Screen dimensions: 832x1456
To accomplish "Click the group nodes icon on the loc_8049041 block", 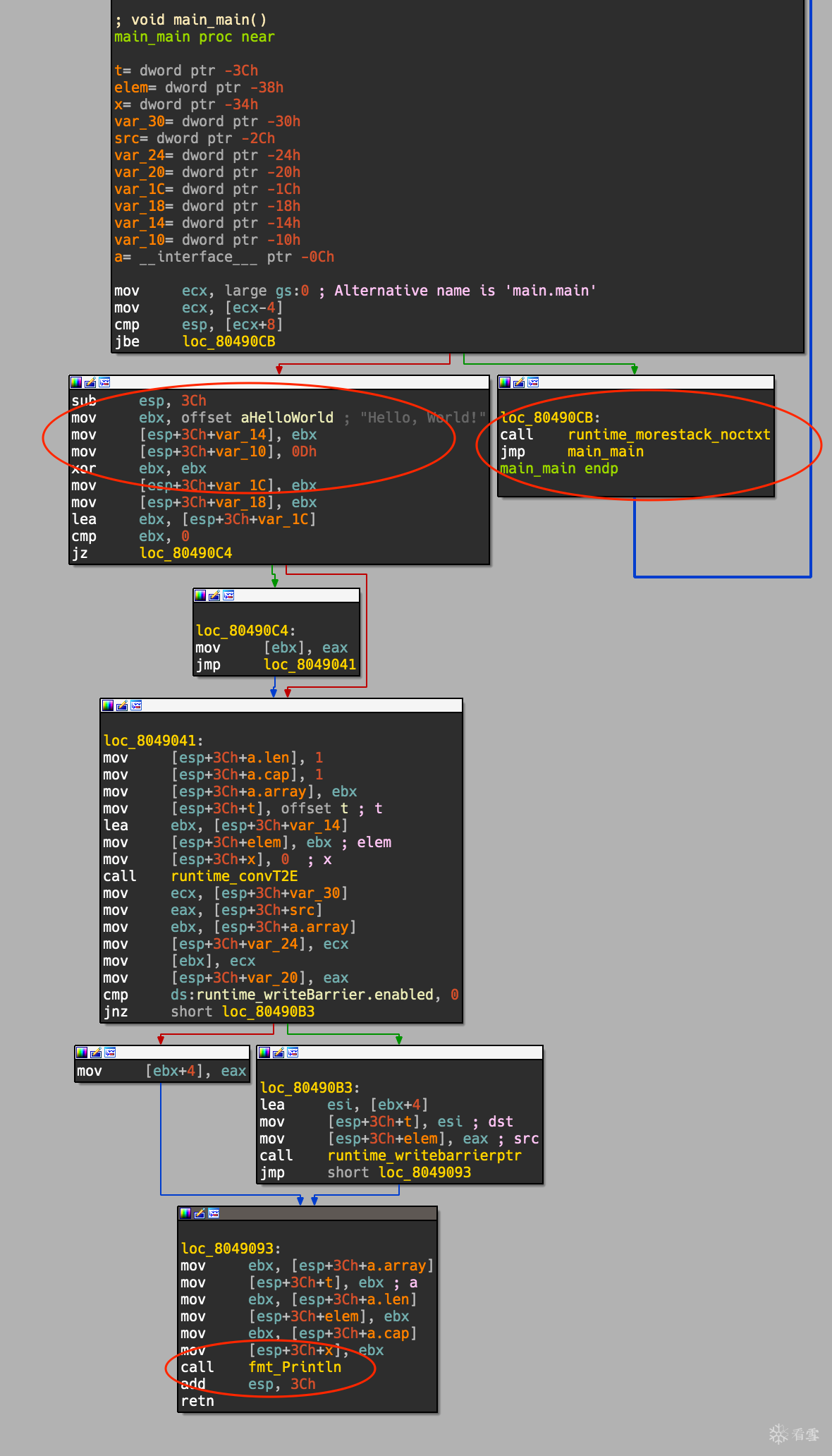I will 136,705.
